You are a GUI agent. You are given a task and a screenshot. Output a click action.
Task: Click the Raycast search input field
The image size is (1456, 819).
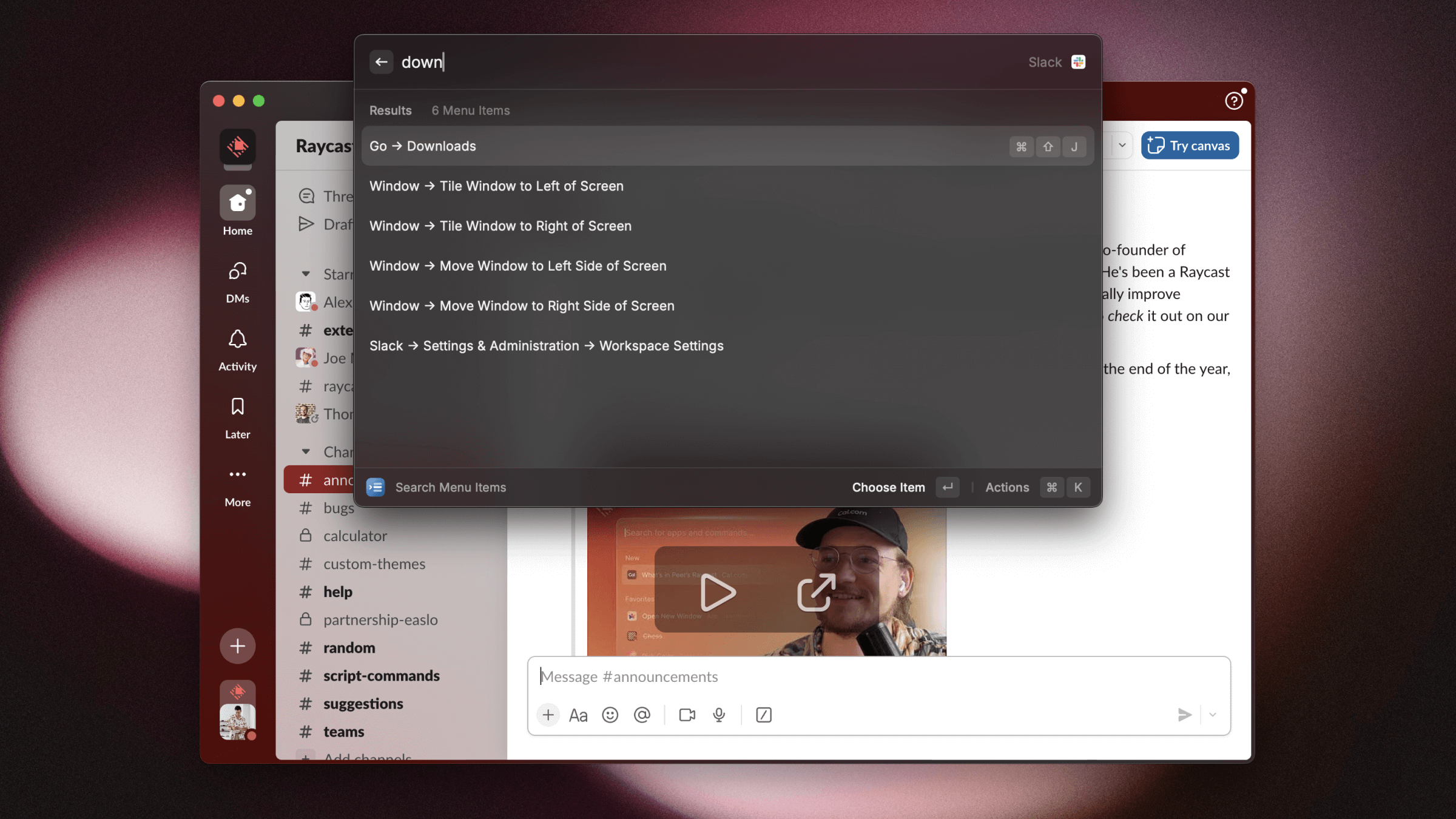[710, 62]
